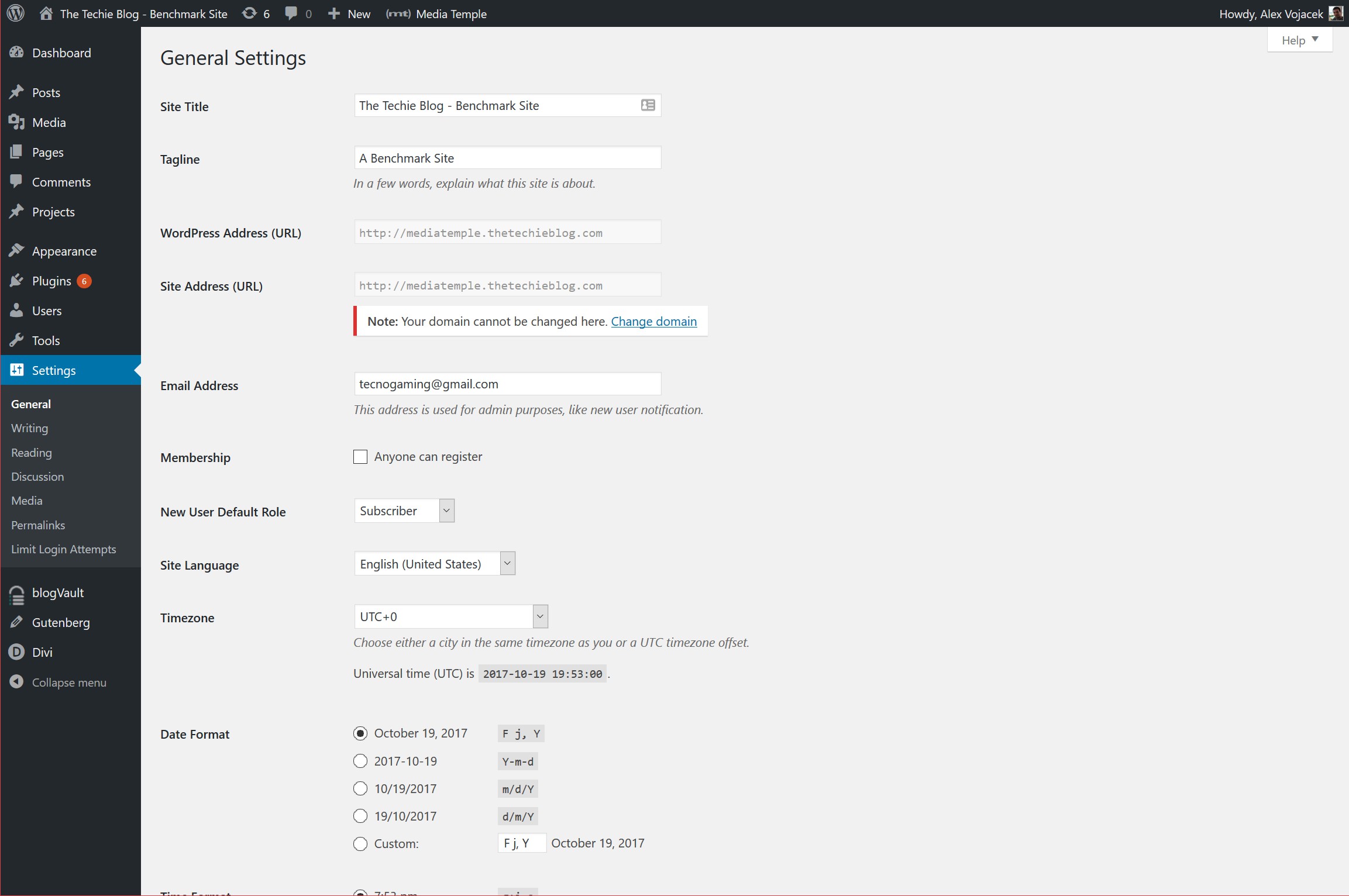Click the Site Address URL field

coord(508,285)
